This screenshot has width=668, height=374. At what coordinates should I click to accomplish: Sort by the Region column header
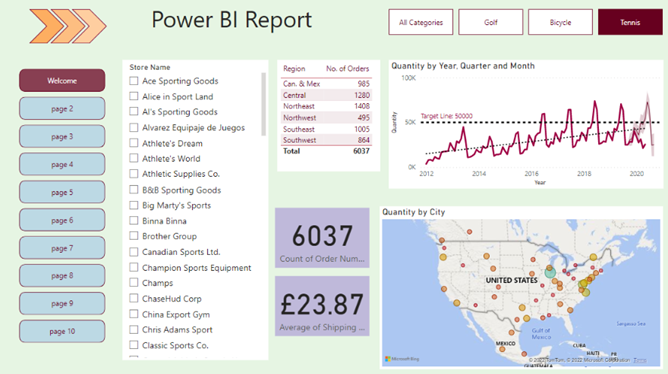point(294,69)
